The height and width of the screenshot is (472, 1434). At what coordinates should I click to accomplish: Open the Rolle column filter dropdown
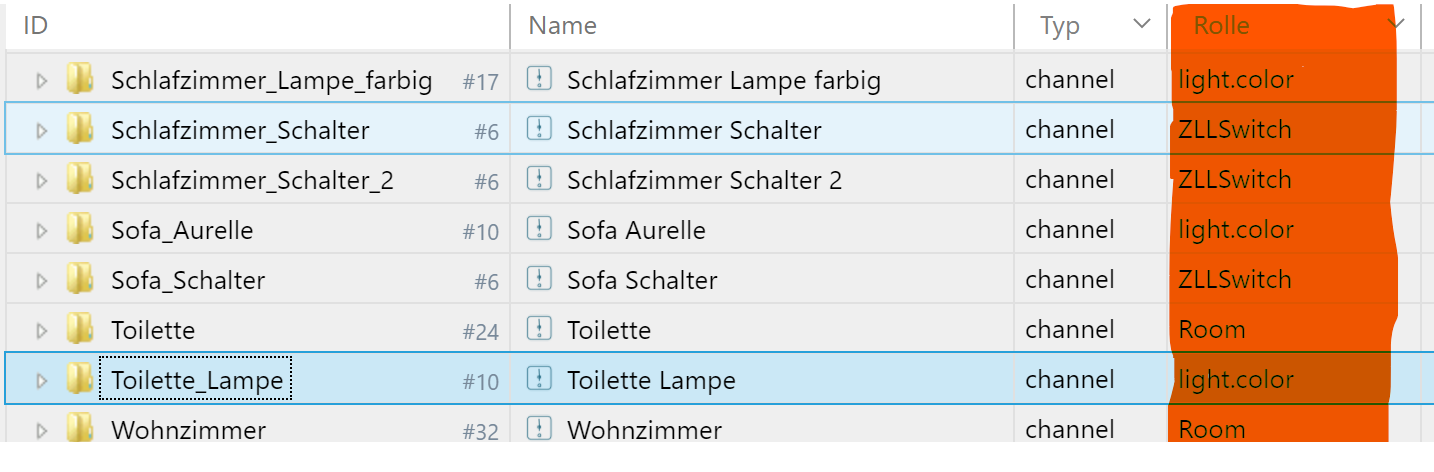(x=1395, y=24)
